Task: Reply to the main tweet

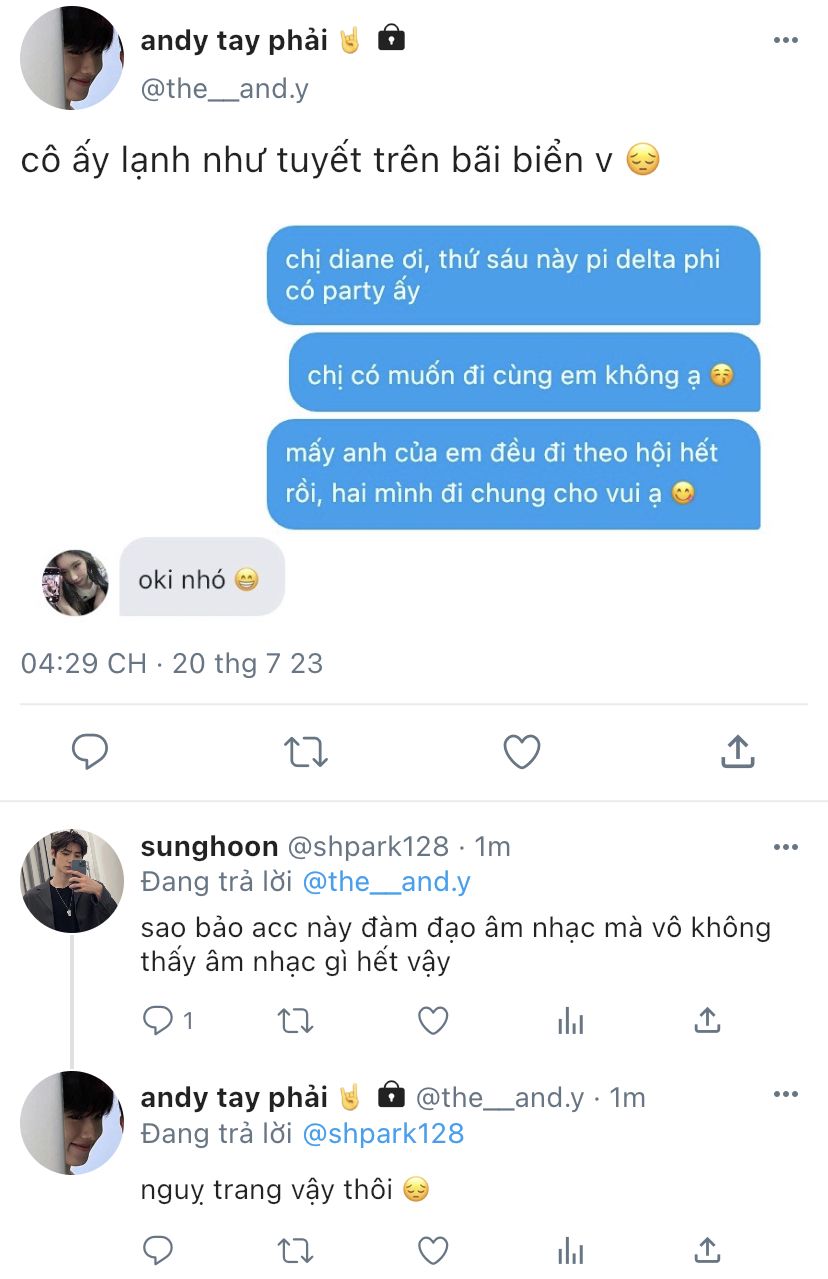Action: (x=90, y=752)
